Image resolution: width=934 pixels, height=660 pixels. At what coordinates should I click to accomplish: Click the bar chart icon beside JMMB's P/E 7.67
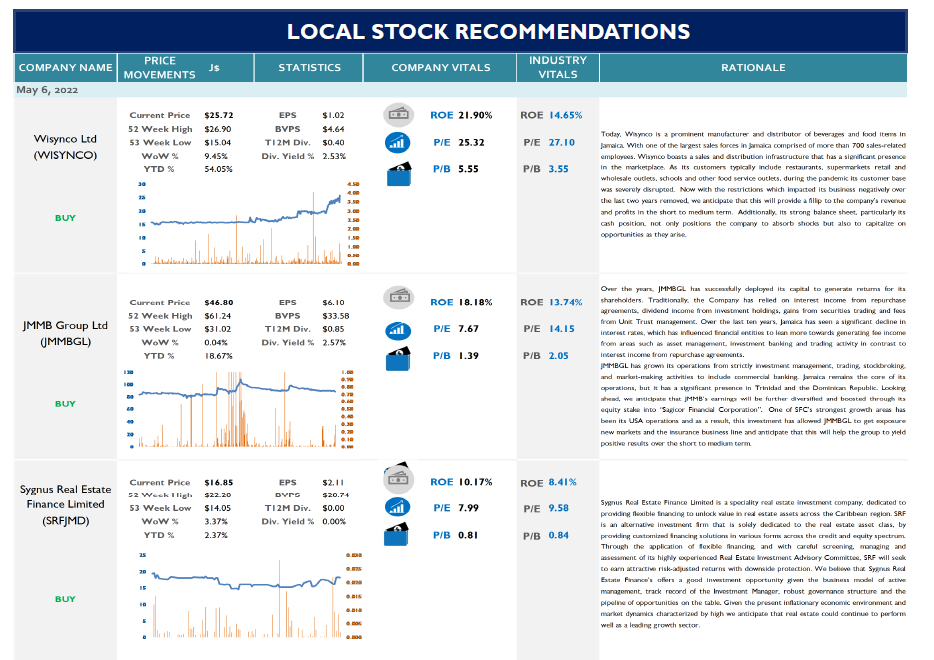pyautogui.click(x=398, y=329)
